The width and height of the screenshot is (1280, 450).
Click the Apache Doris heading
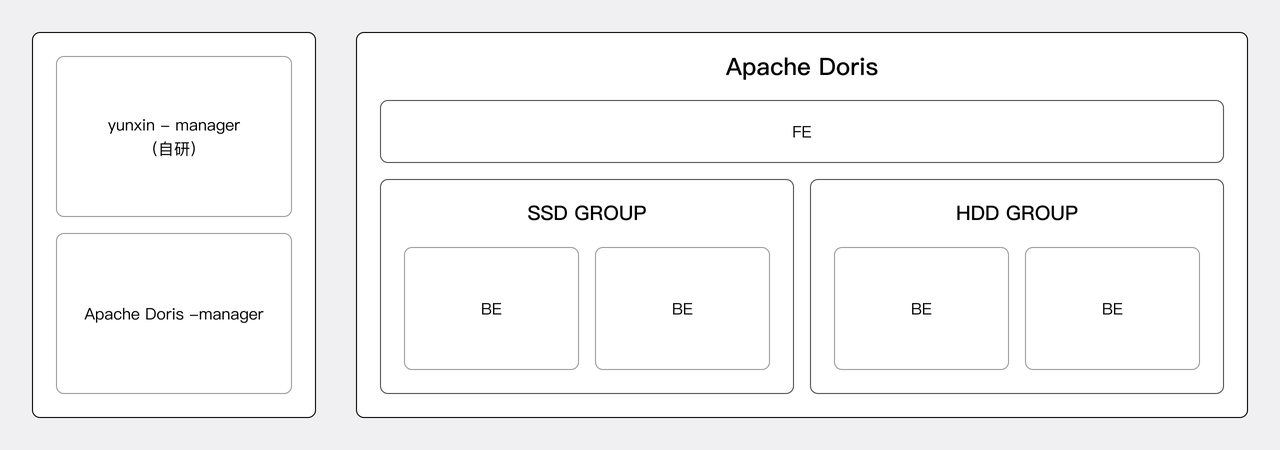[x=801, y=67]
